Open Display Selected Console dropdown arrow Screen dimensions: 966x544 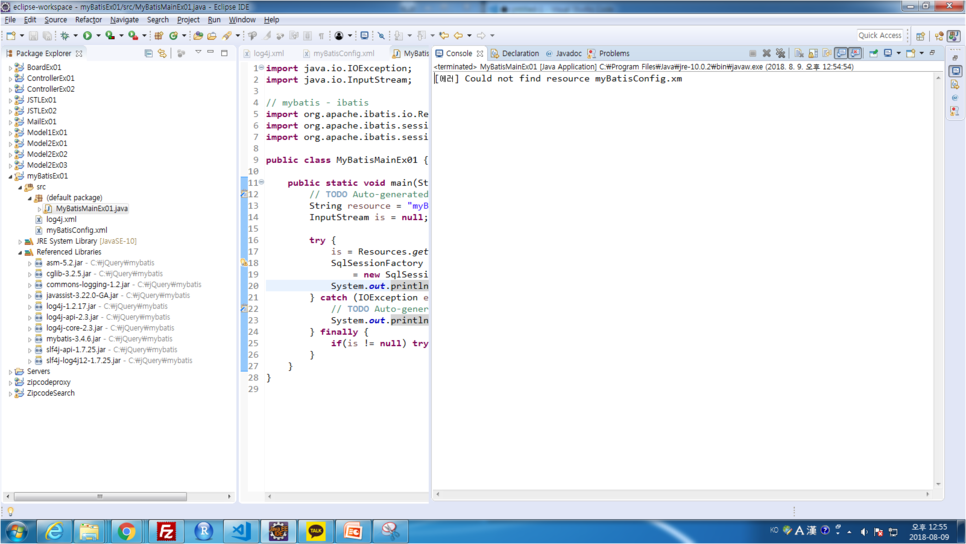click(x=898, y=54)
